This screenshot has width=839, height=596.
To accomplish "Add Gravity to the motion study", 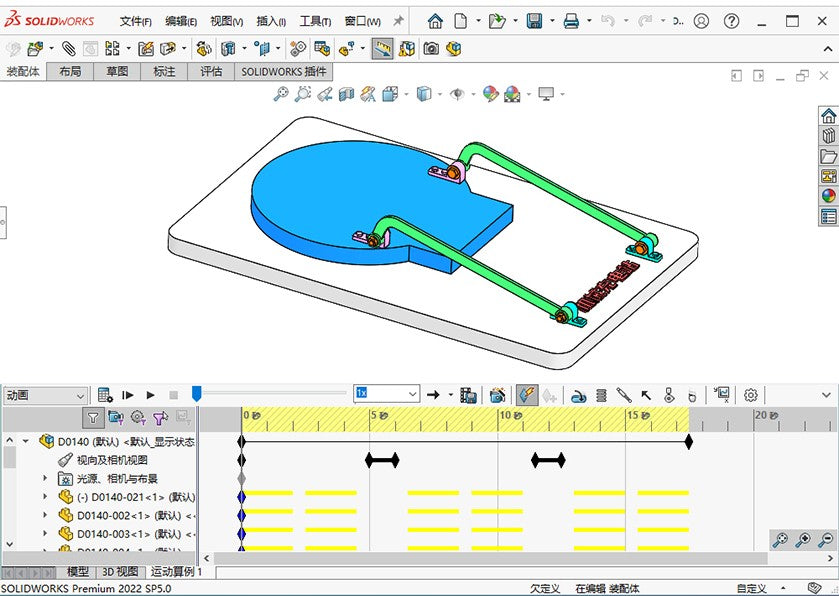I will (692, 396).
